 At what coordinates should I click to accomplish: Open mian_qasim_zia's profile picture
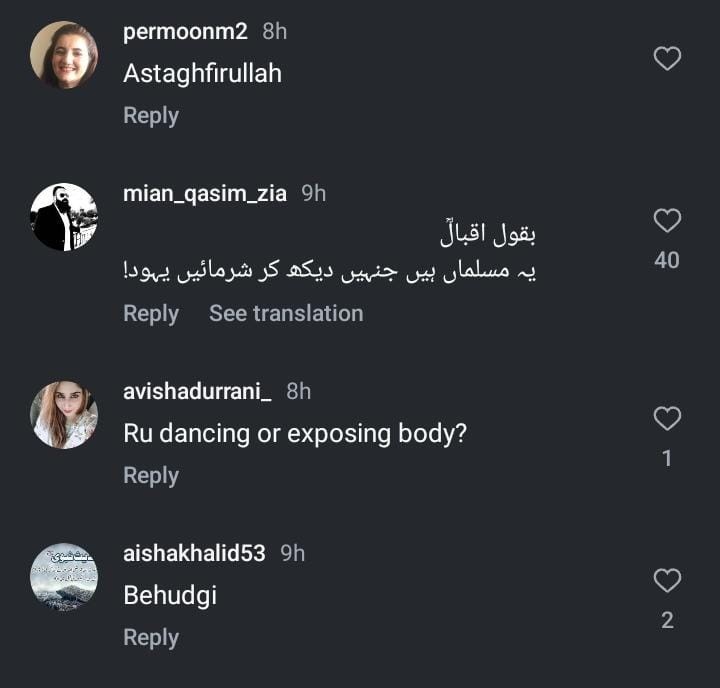(x=64, y=217)
